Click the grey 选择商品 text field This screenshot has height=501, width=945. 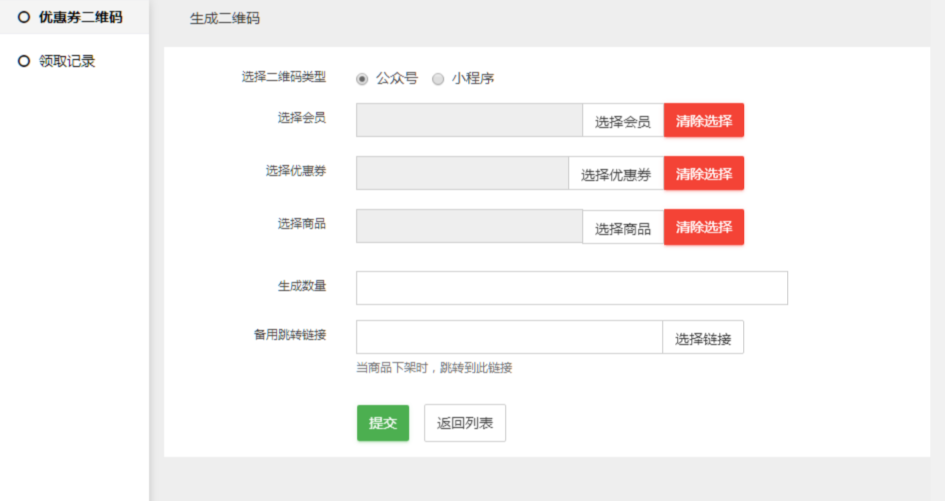pos(469,226)
